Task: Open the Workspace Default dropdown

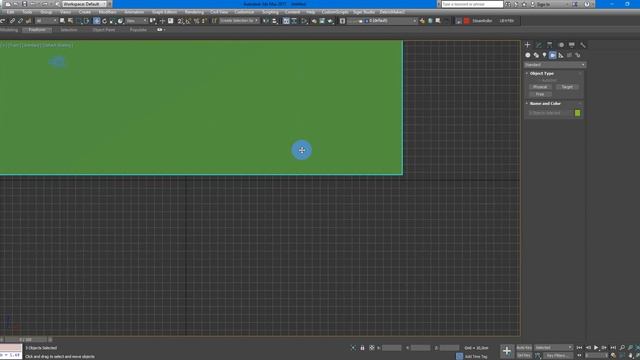Action: pos(84,4)
